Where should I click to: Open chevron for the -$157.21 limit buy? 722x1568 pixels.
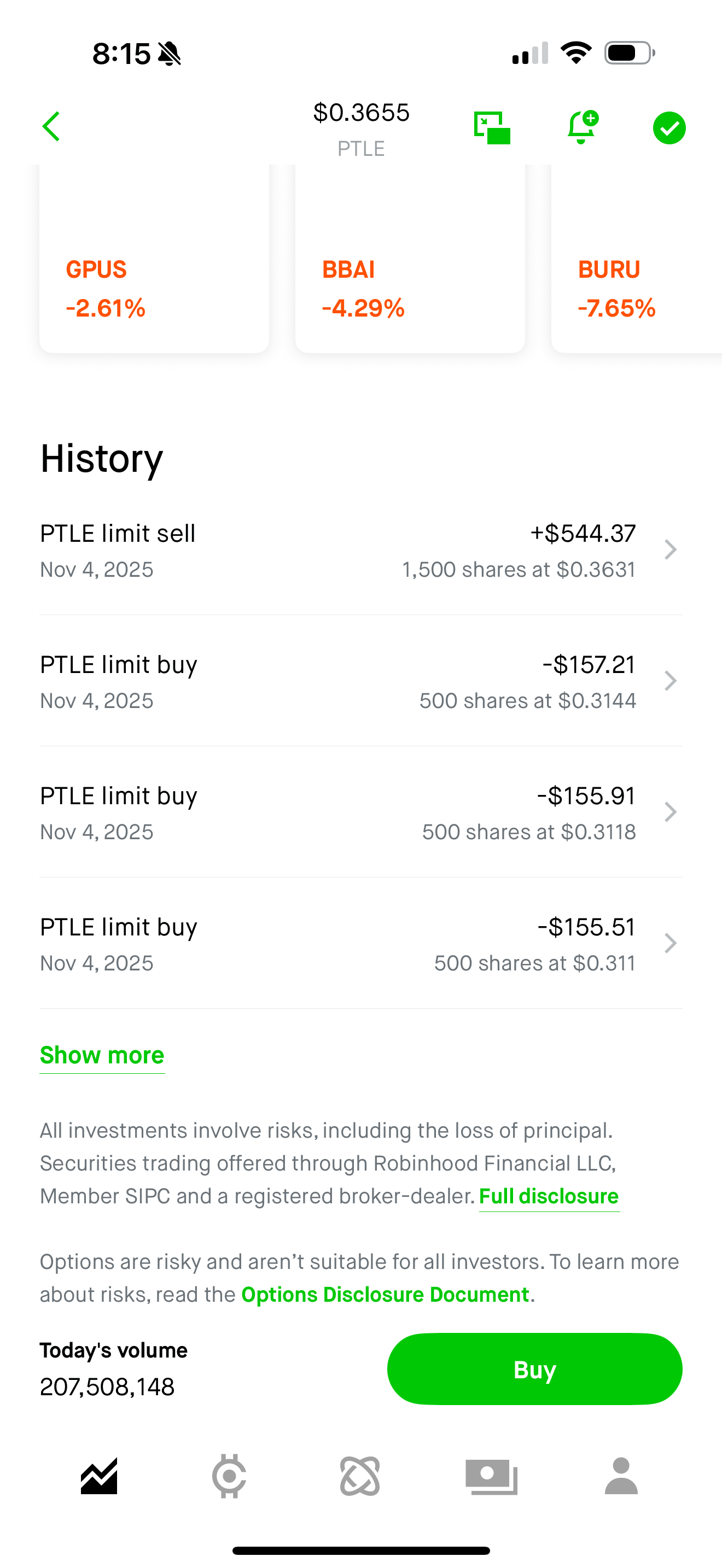pos(670,681)
